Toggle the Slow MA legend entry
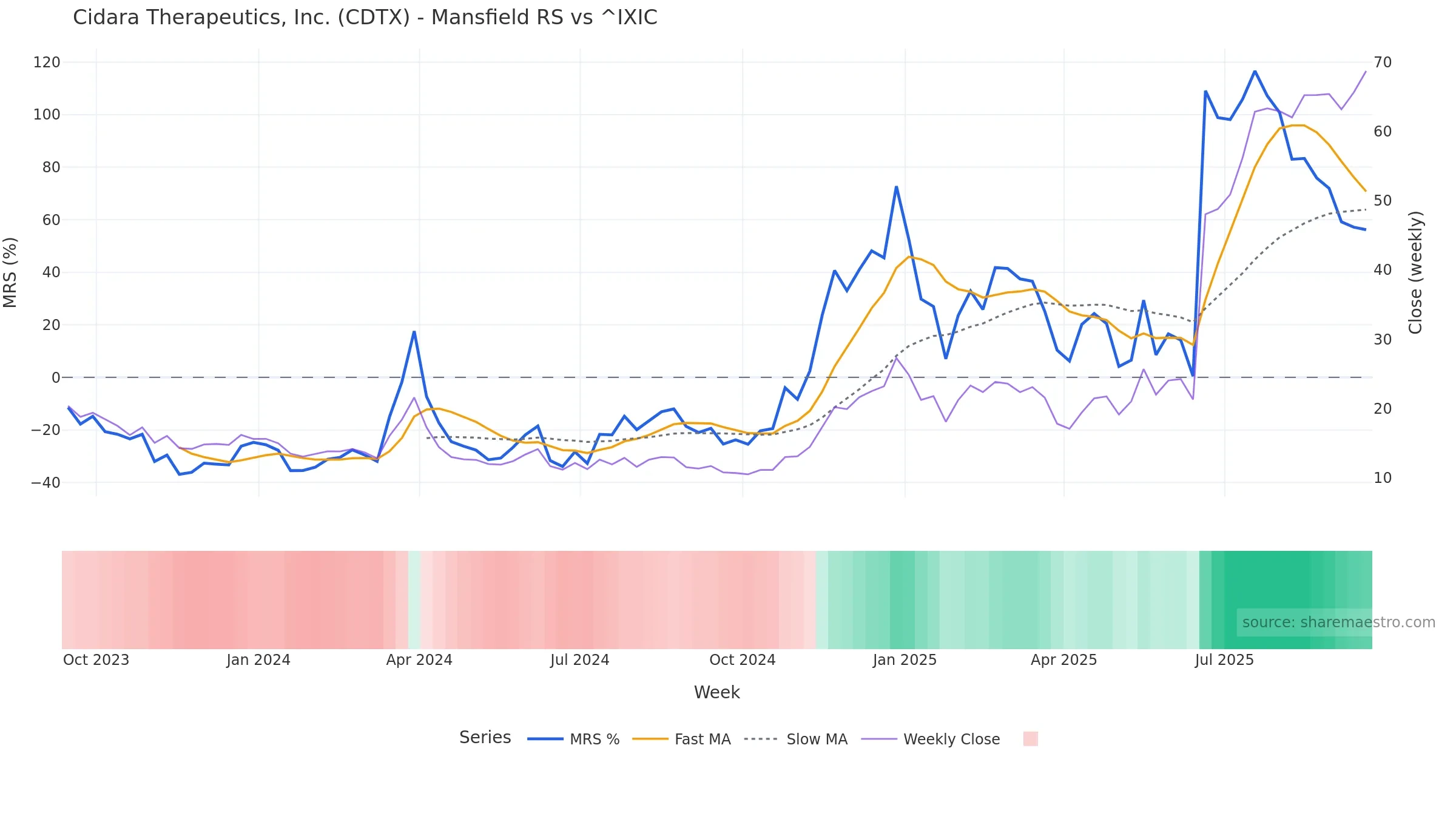Screen dimensions: 1456x819 pos(795,739)
